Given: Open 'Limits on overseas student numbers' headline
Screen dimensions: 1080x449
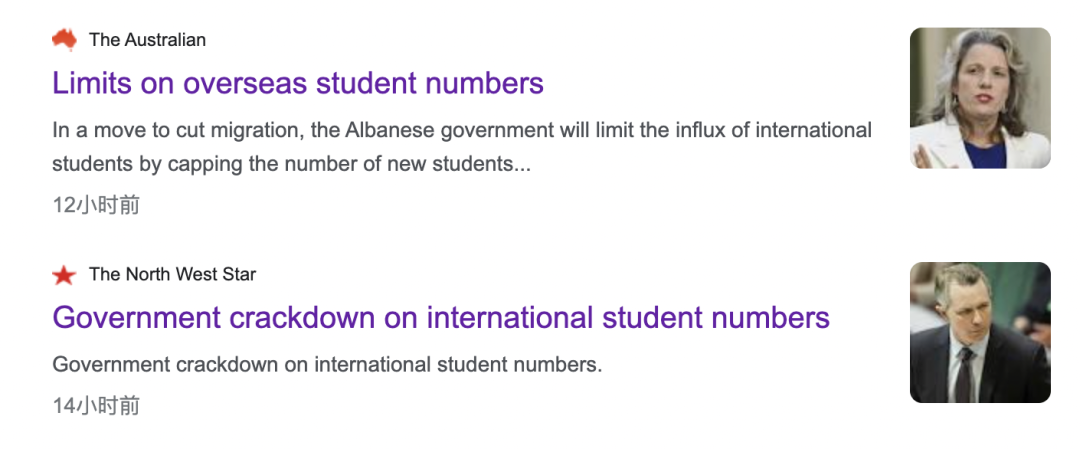Looking at the screenshot, I should tap(298, 83).
